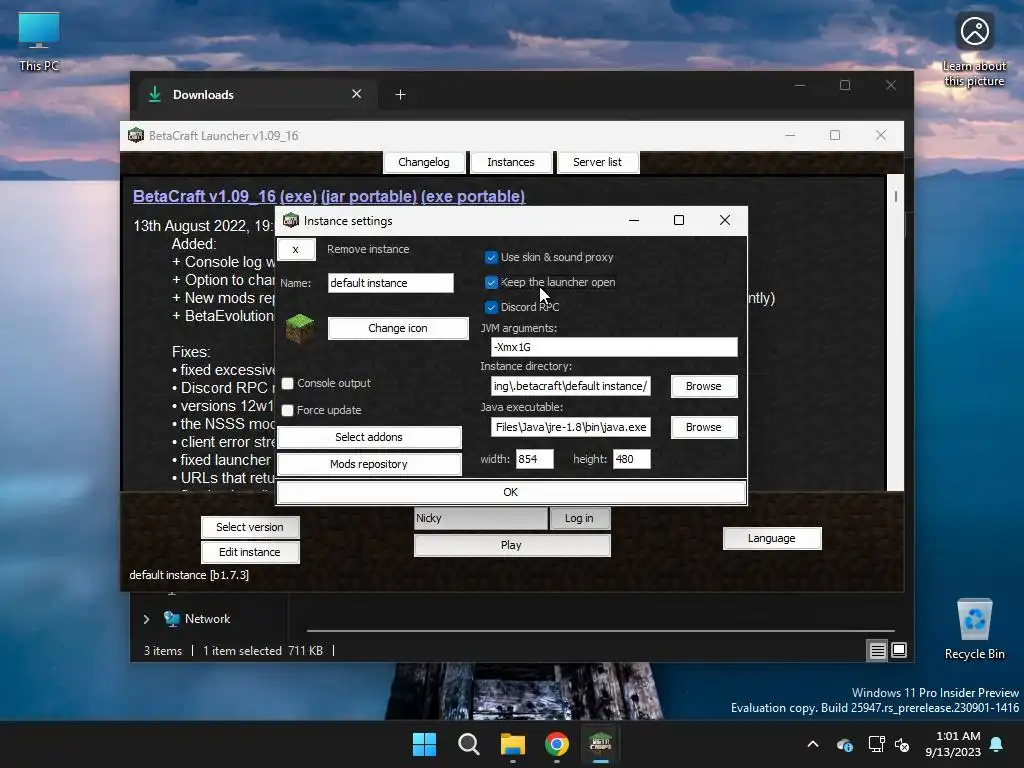This screenshot has height=768, width=1024.
Task: Open This PC desktop icon
Action: pyautogui.click(x=39, y=42)
